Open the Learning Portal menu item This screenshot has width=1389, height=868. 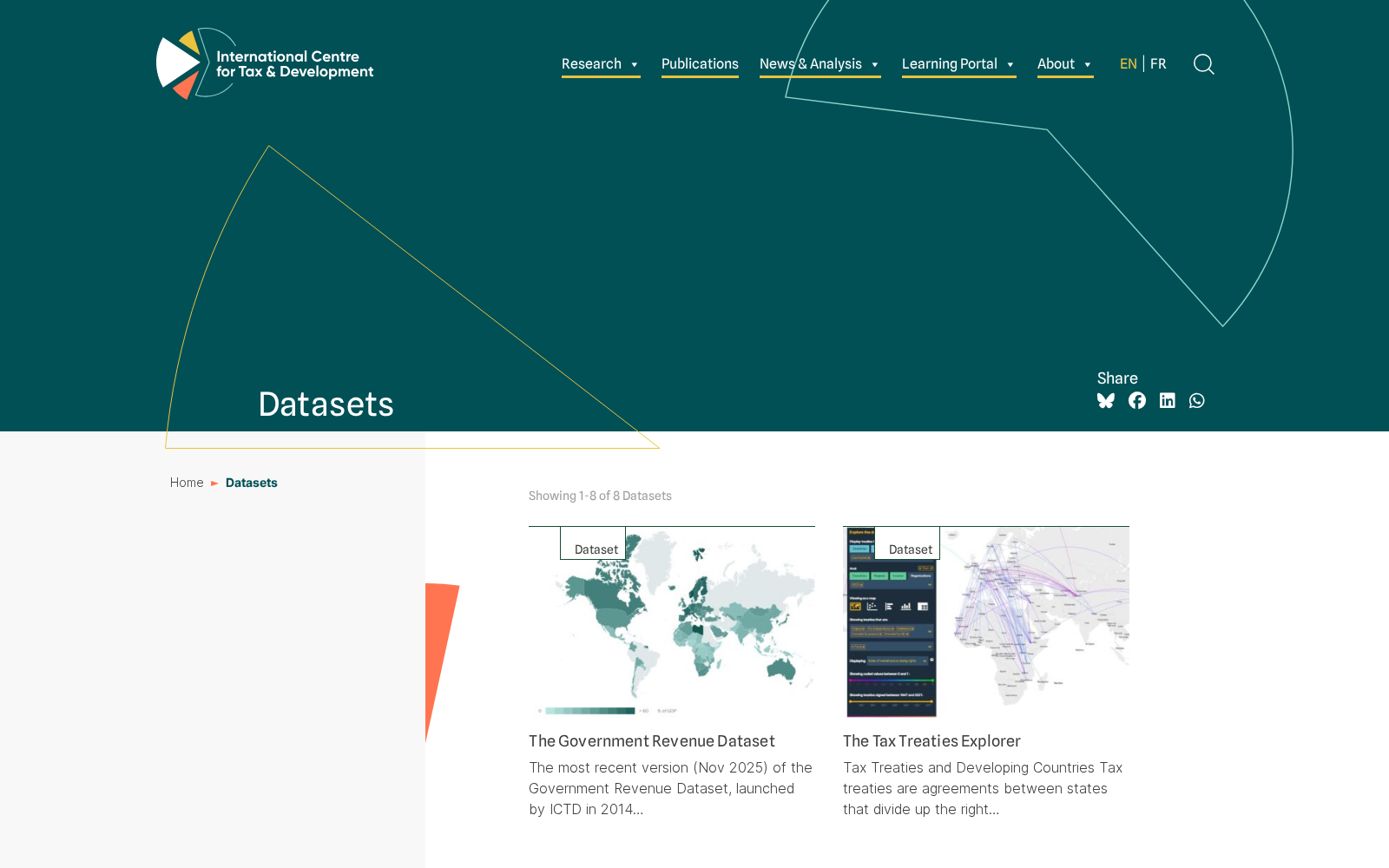click(x=950, y=64)
